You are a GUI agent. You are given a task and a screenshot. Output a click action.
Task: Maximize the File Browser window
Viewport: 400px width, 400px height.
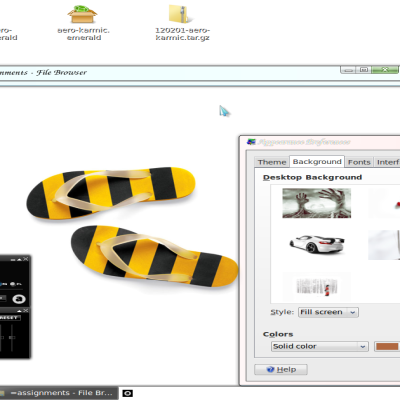(364, 70)
